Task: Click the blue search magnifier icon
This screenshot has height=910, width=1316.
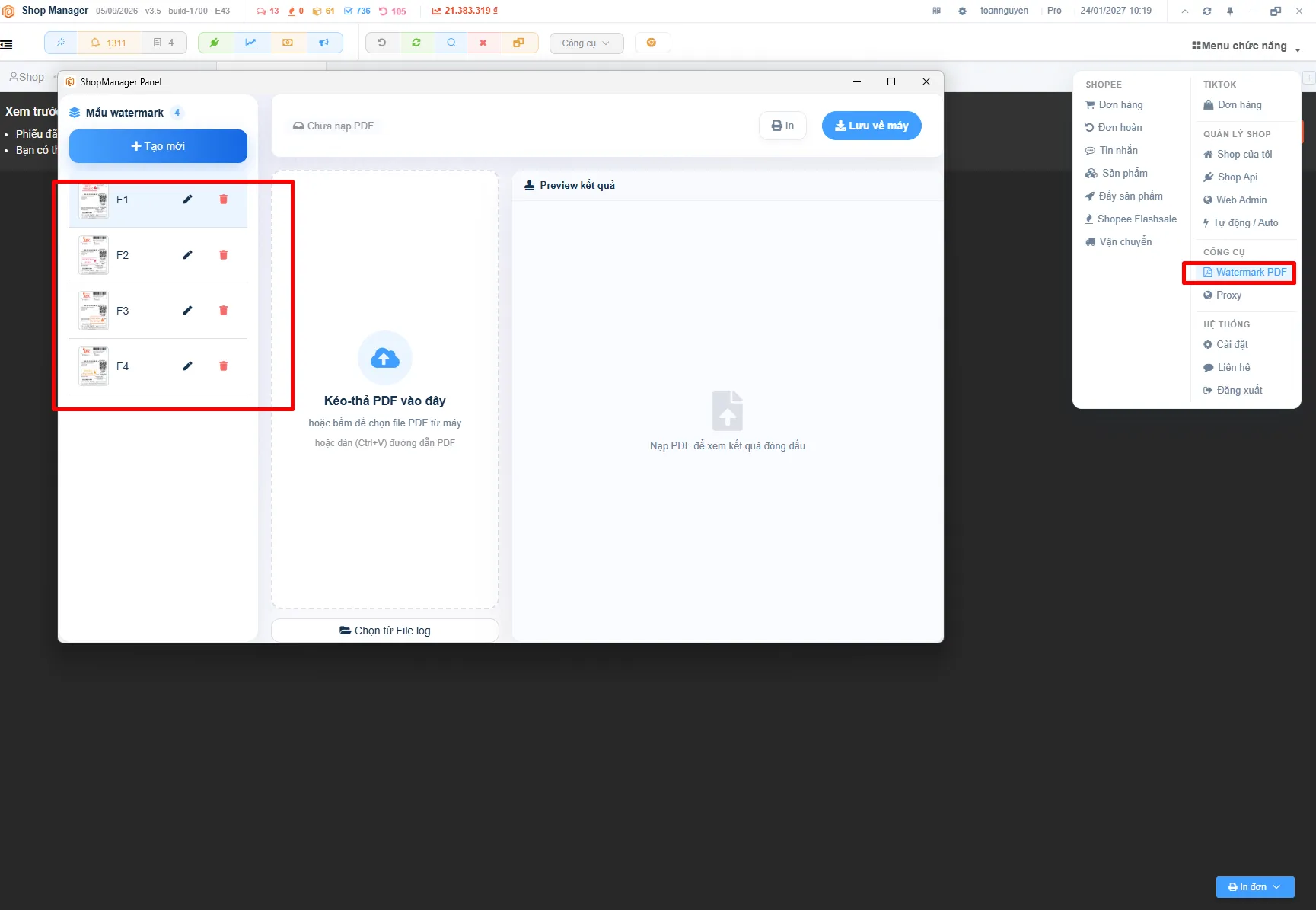Action: [x=451, y=43]
